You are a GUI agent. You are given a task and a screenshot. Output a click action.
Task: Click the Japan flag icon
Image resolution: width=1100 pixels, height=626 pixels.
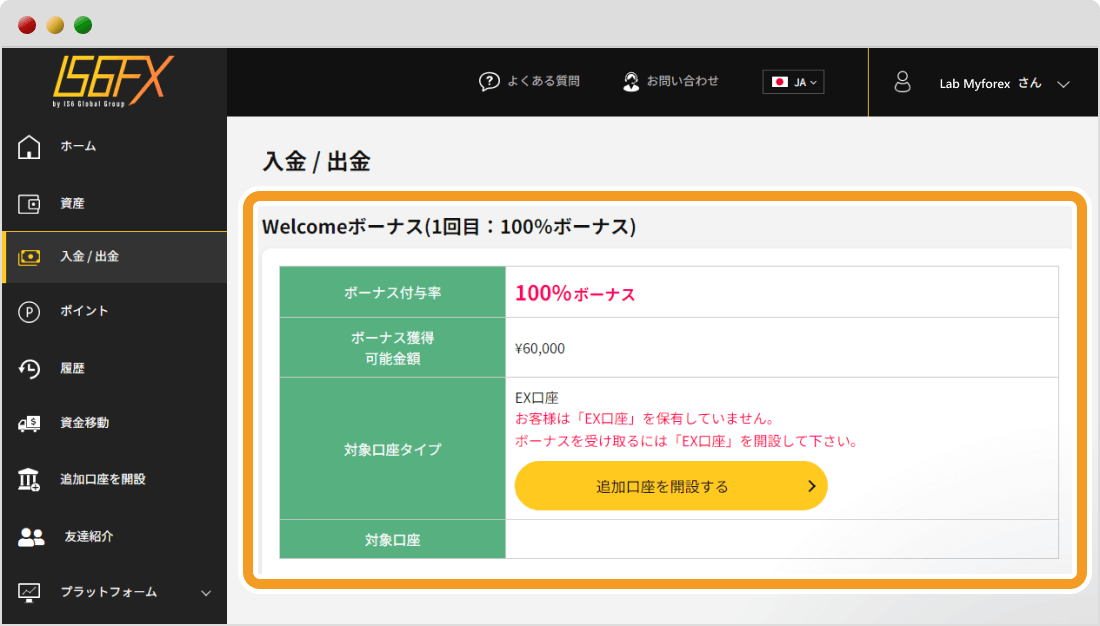tap(779, 82)
